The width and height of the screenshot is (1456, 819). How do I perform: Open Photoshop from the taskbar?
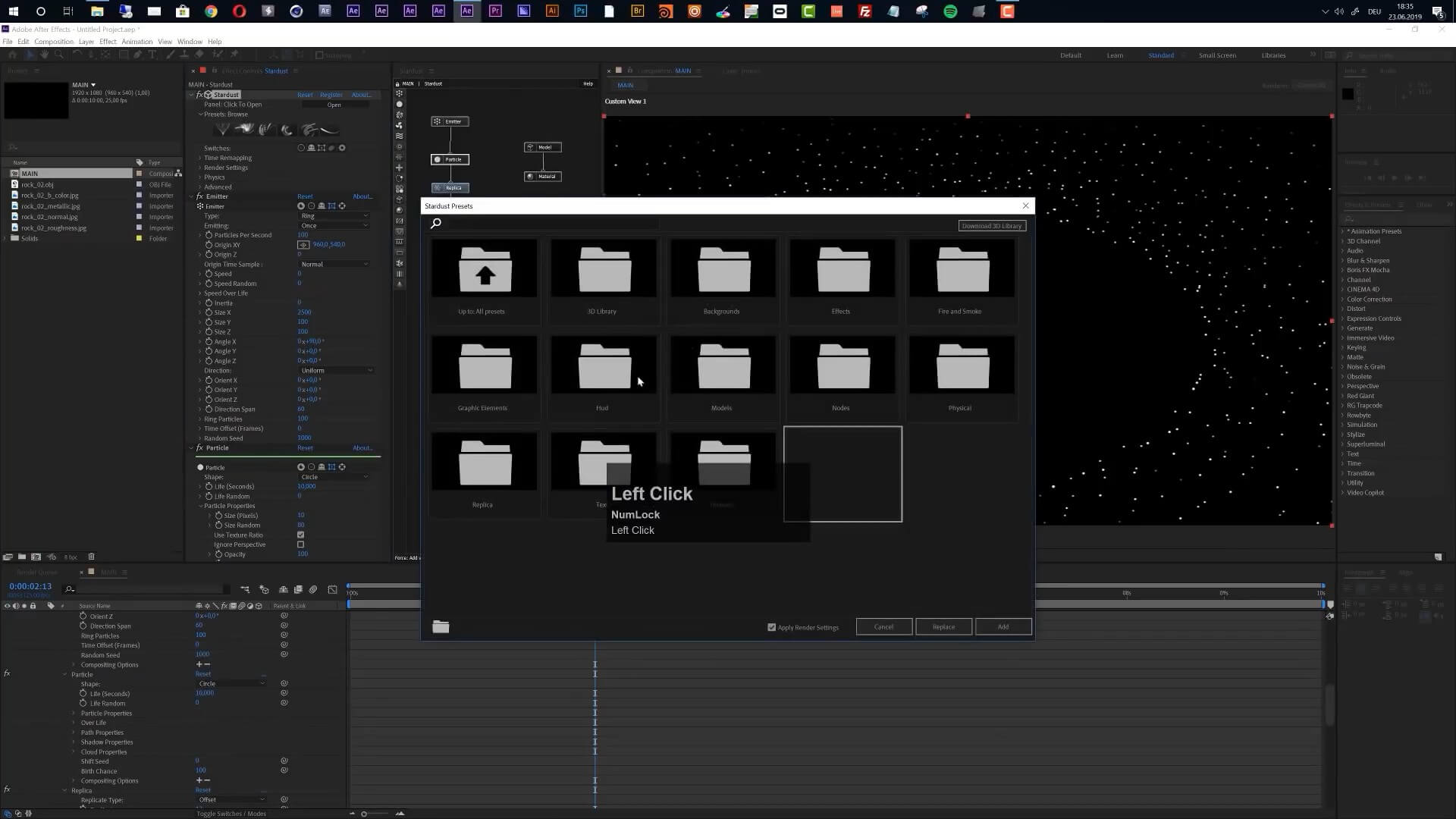click(x=581, y=11)
